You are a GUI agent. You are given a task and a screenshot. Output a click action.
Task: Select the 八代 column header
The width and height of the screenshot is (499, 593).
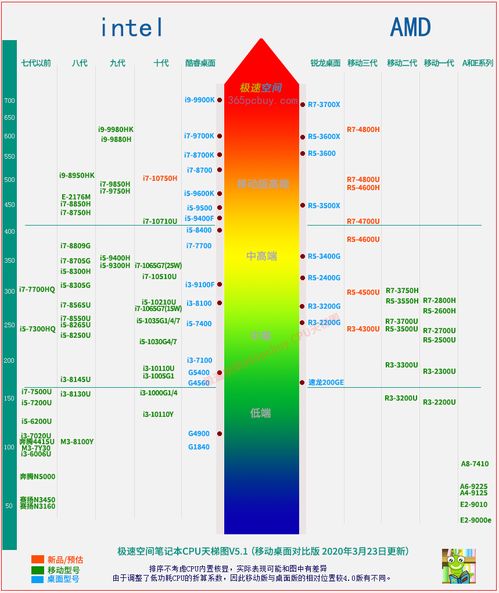[79, 63]
